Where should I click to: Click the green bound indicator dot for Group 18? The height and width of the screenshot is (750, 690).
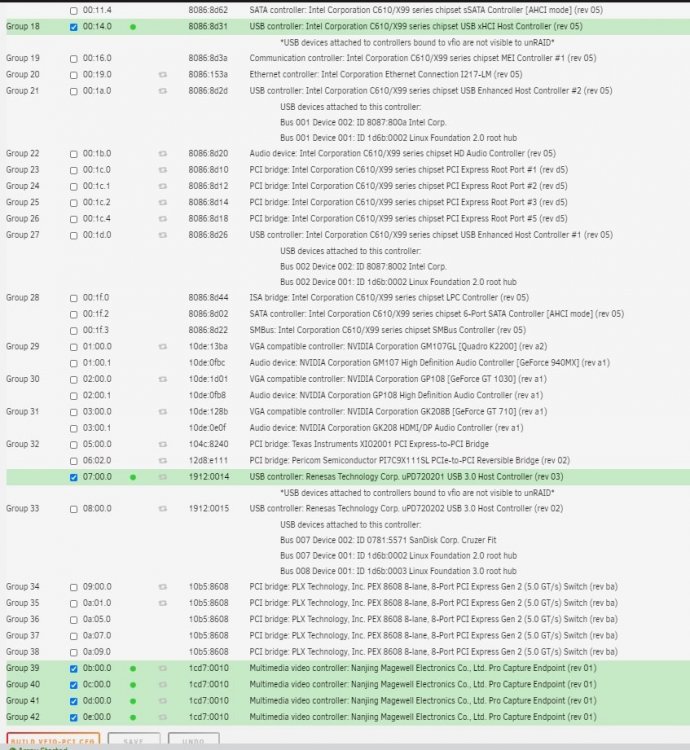click(x=133, y=27)
